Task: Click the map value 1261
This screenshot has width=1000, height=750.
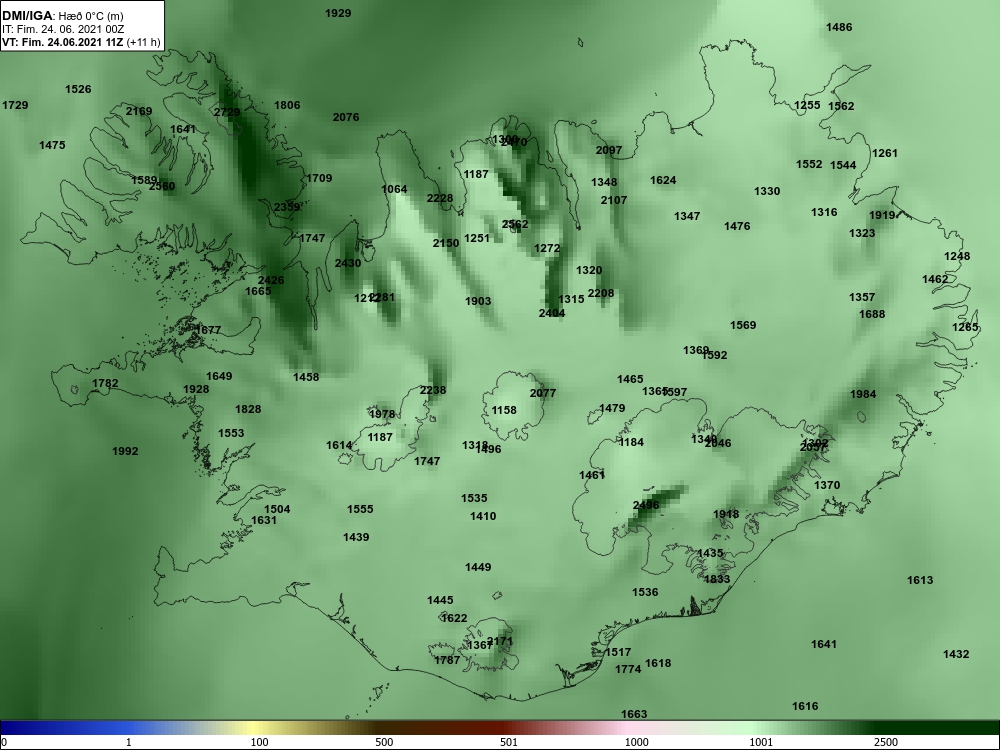Action: (885, 153)
